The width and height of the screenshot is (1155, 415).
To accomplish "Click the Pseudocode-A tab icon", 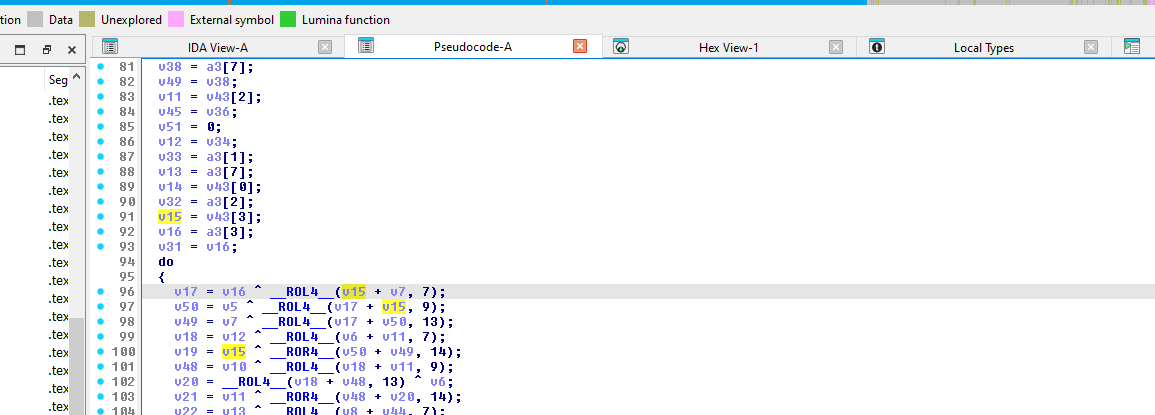I will pyautogui.click(x=366, y=47).
